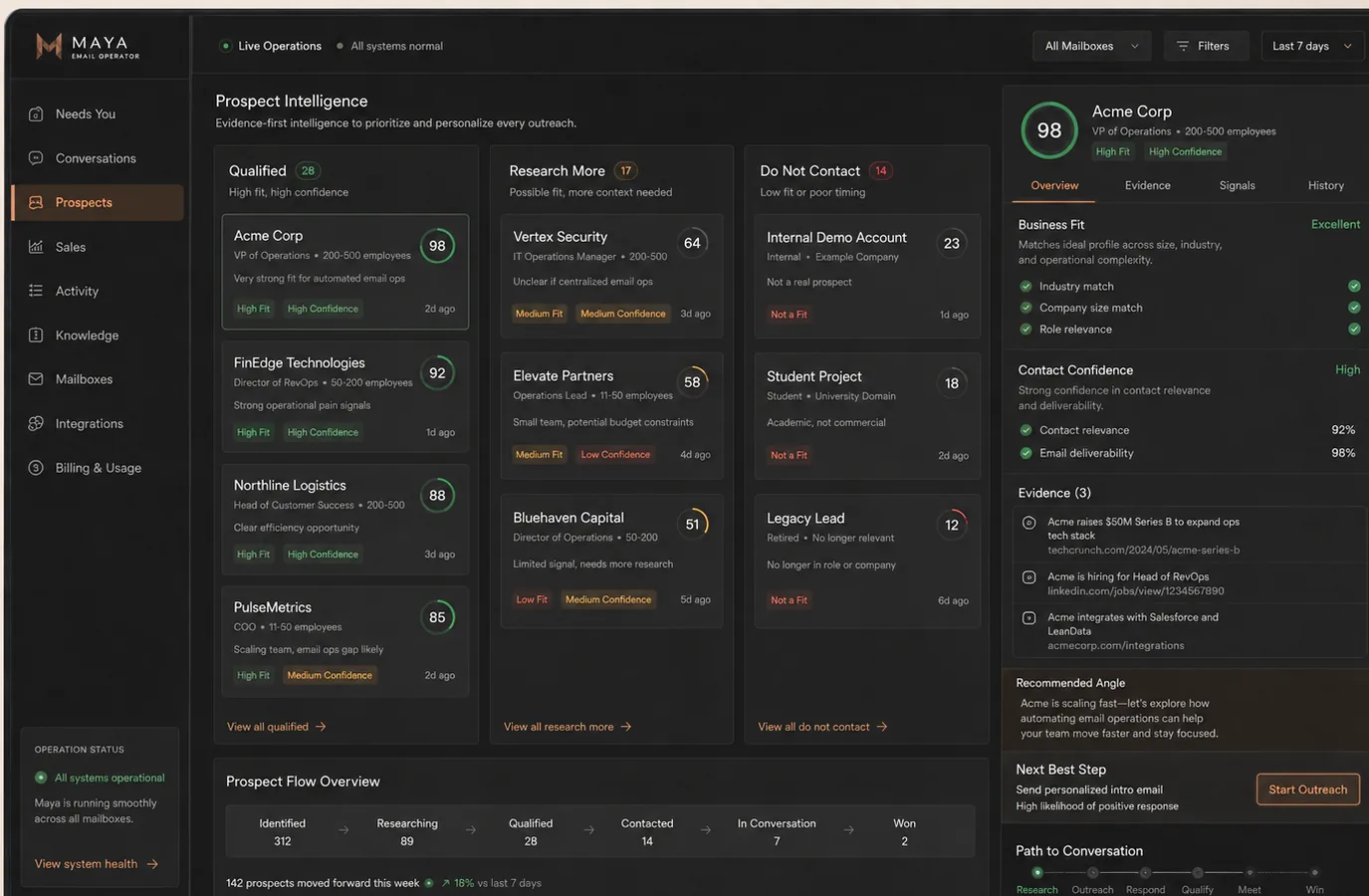Open the All Mailboxes dropdown
The width and height of the screenshot is (1369, 896).
click(x=1091, y=46)
